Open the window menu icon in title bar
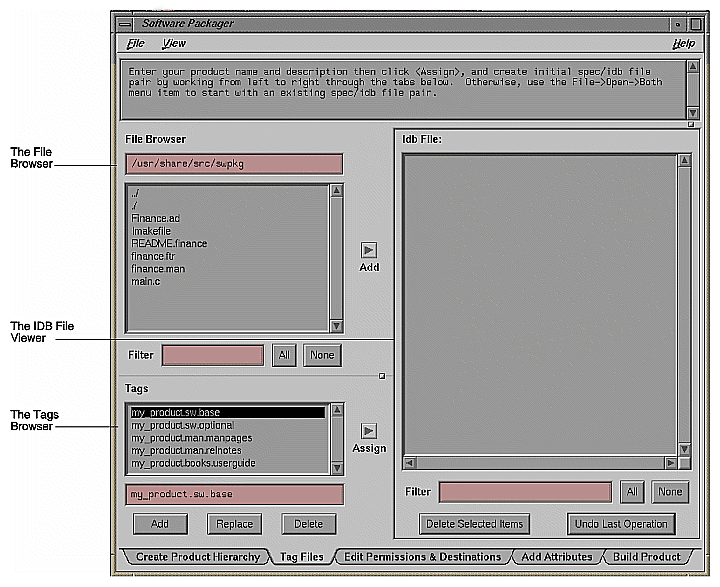The height and width of the screenshot is (587, 720). tap(124, 24)
